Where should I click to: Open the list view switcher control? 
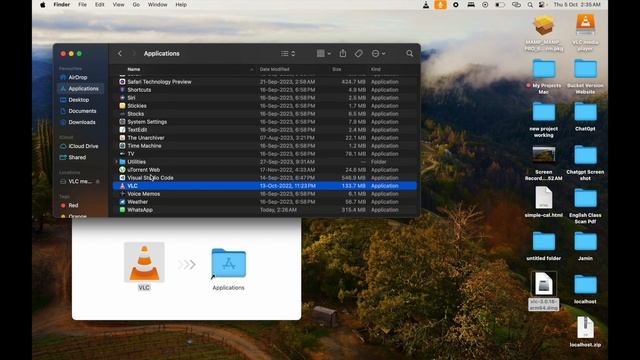click(288, 53)
